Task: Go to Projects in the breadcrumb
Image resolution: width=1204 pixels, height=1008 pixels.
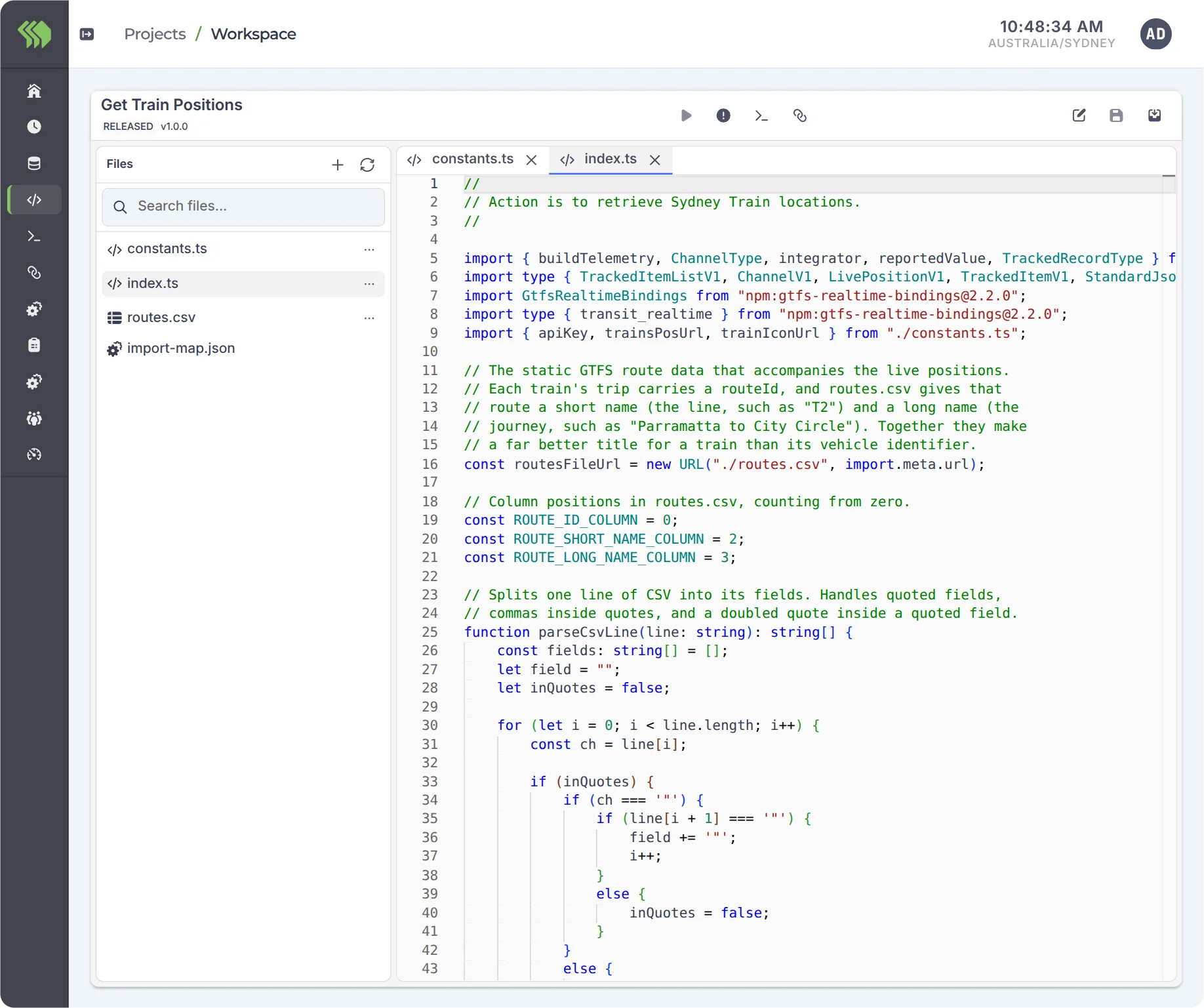Action: pyautogui.click(x=155, y=34)
